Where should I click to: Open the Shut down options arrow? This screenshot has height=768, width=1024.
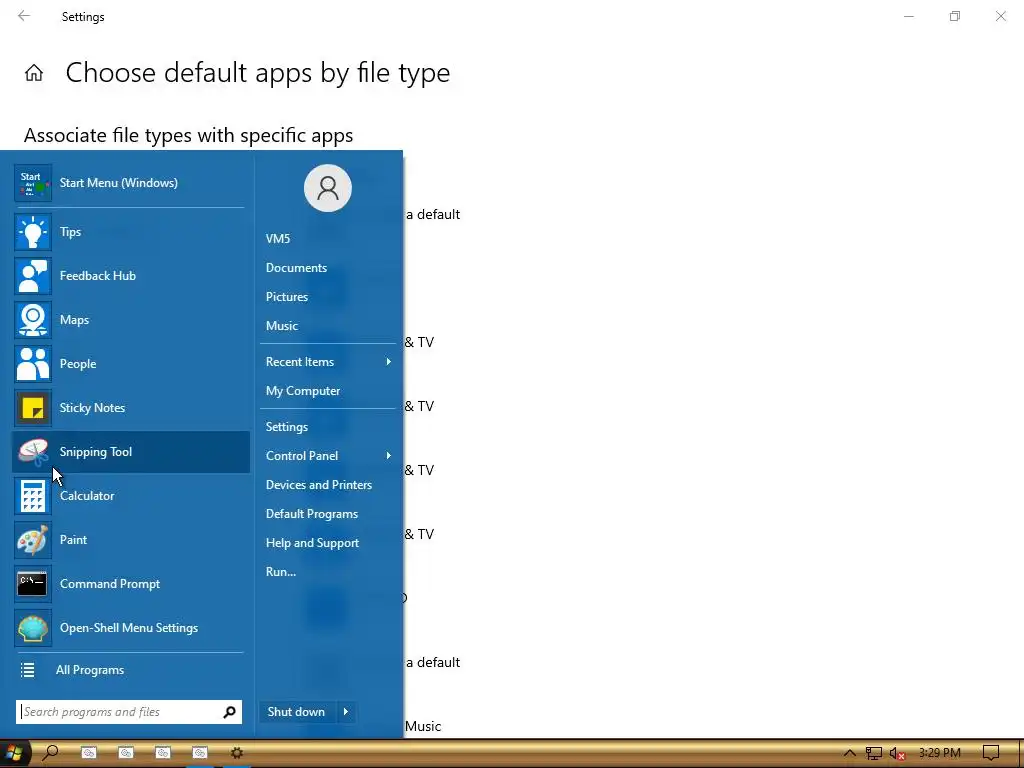[346, 712]
